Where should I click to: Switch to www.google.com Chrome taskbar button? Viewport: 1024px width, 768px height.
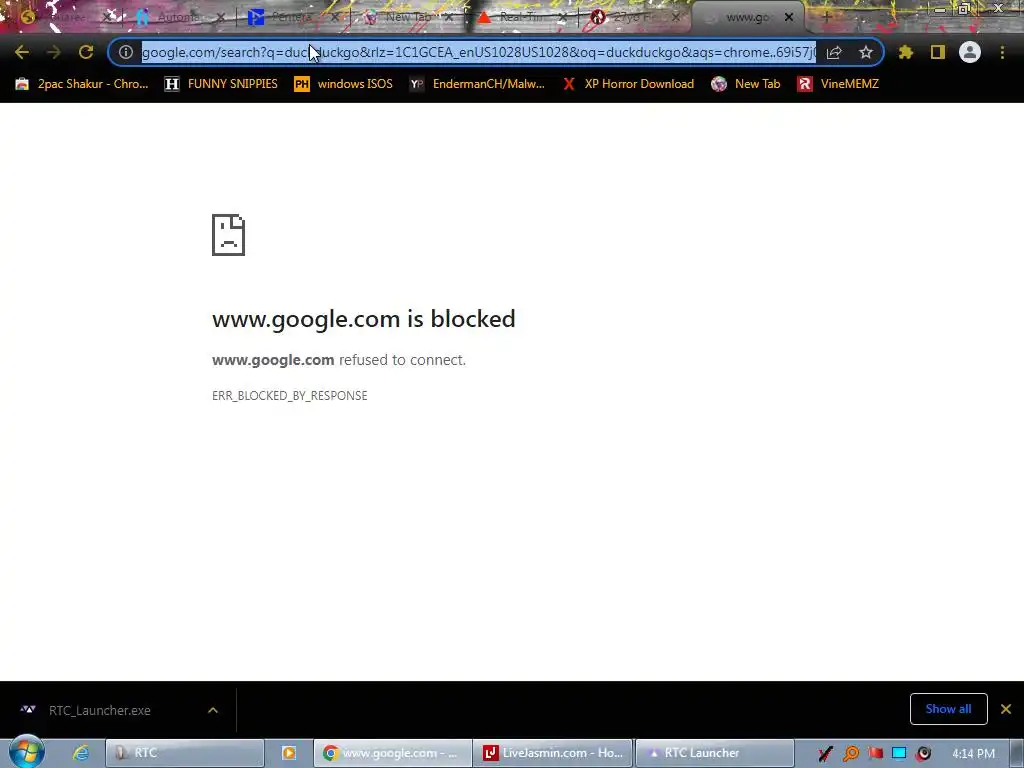click(x=392, y=753)
